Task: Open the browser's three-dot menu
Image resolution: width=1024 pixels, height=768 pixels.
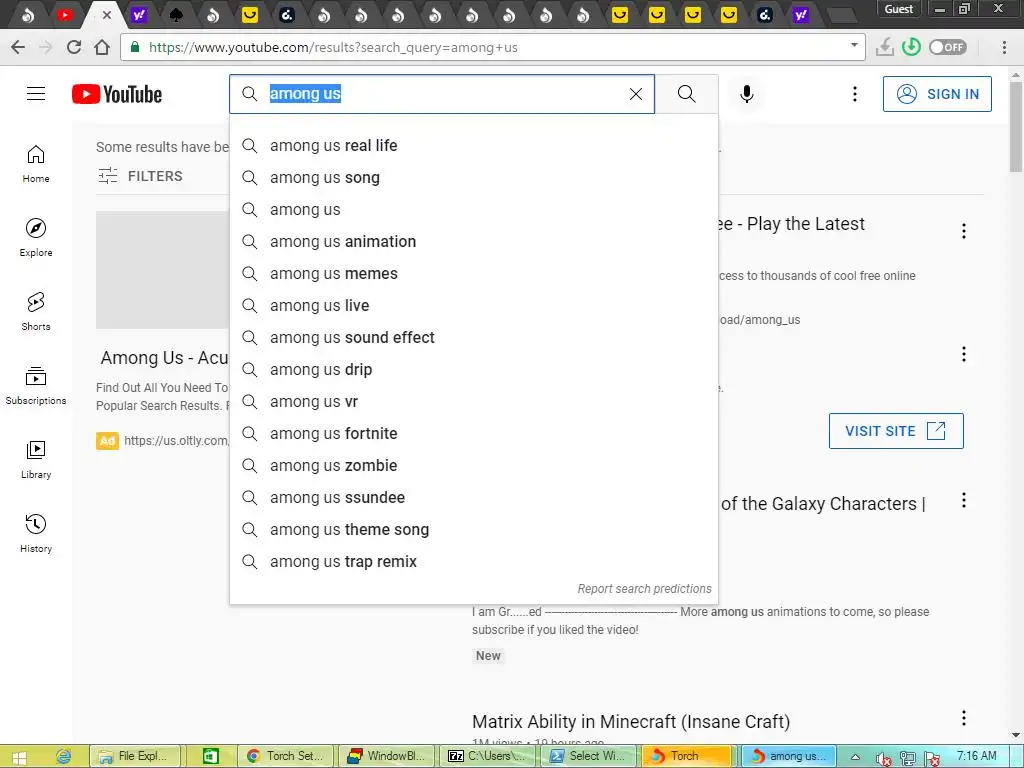Action: 1004,47
